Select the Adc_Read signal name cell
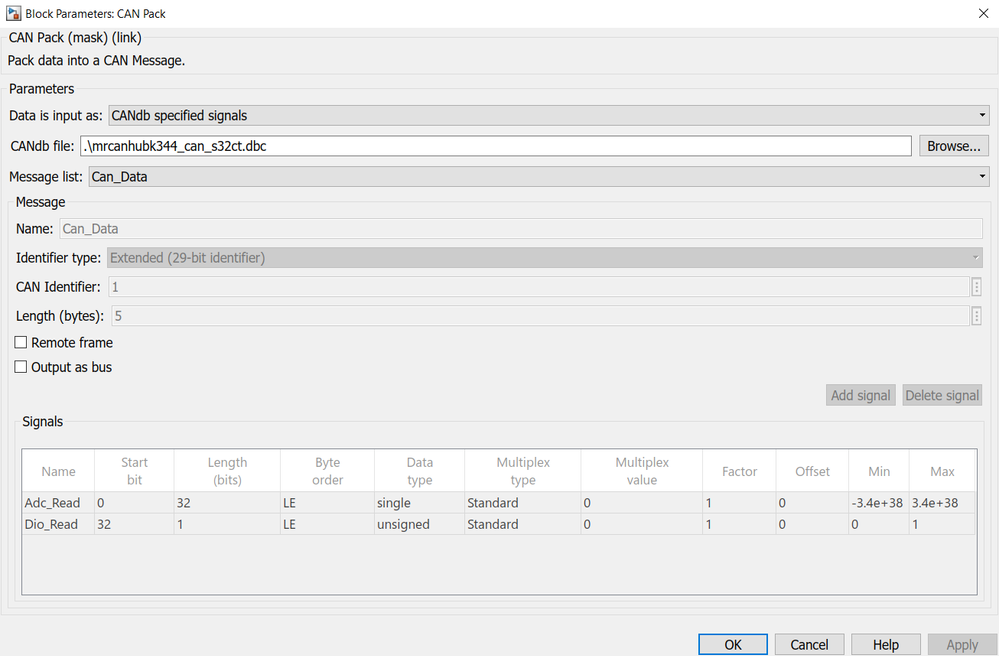This screenshot has width=999, height=656. point(59,503)
